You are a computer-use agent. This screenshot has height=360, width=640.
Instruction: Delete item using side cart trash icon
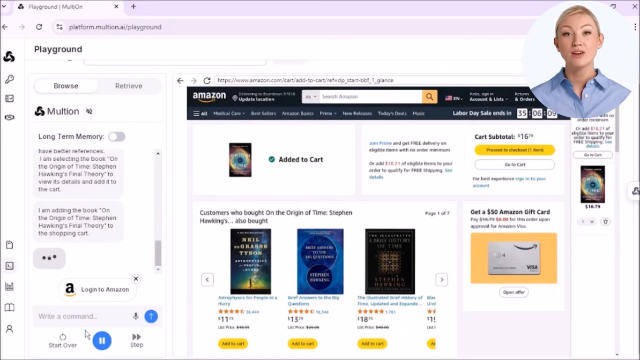click(x=605, y=222)
